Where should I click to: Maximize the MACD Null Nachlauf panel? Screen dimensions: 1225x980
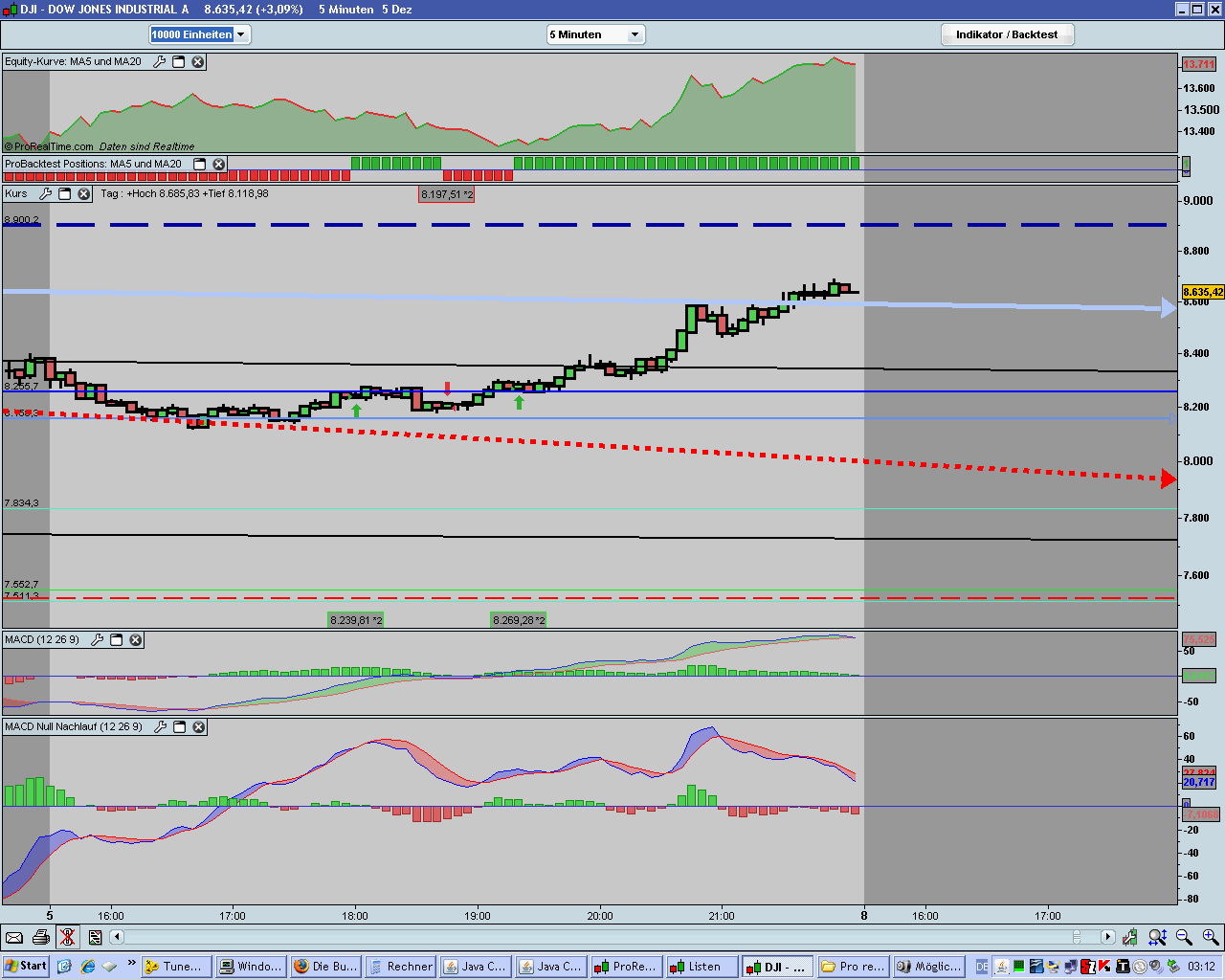tap(180, 726)
